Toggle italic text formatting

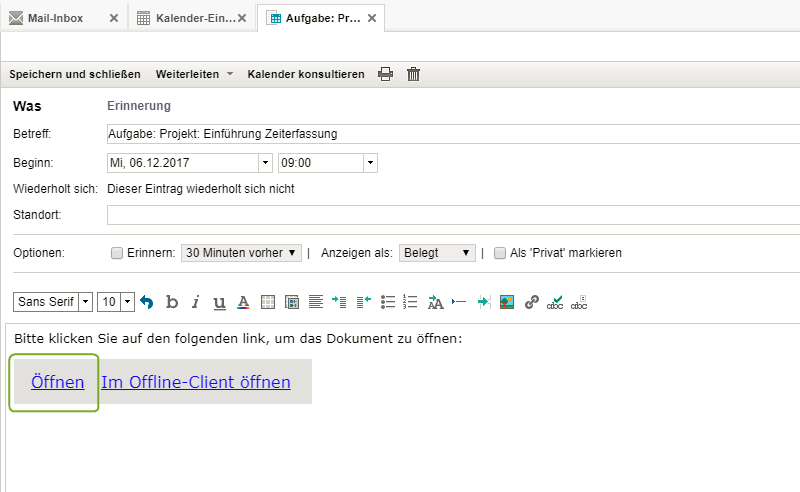(x=195, y=302)
